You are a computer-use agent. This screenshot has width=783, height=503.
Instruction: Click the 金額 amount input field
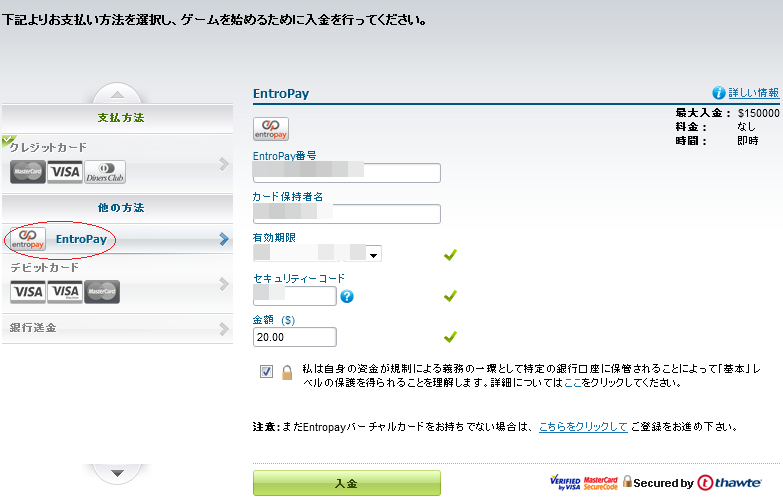294,337
